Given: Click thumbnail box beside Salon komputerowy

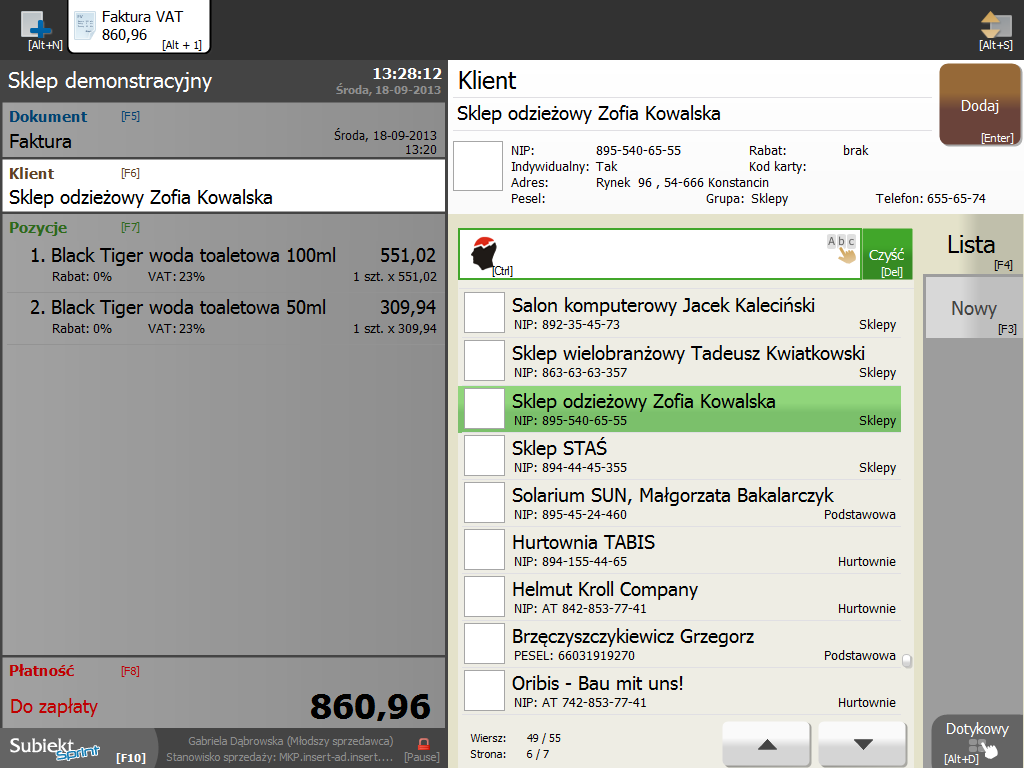Looking at the screenshot, I should pyautogui.click(x=484, y=313).
